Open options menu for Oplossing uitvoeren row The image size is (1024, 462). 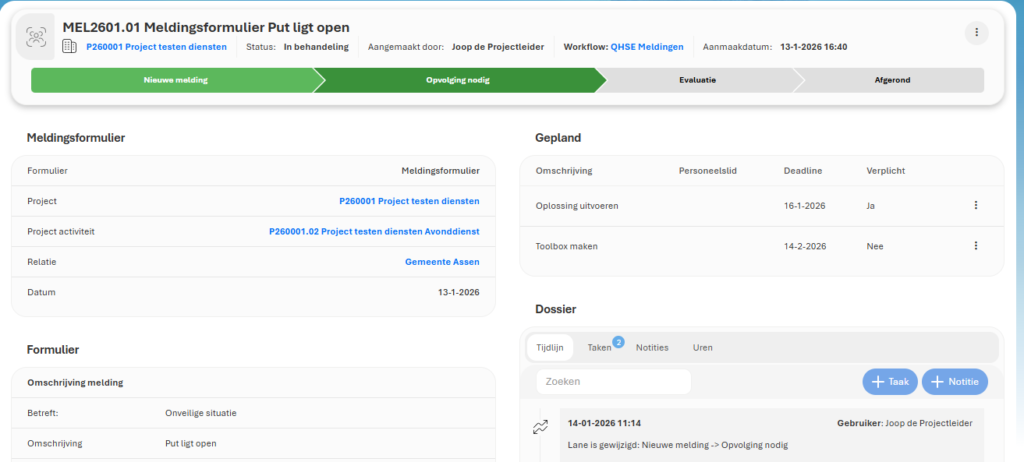(975, 205)
